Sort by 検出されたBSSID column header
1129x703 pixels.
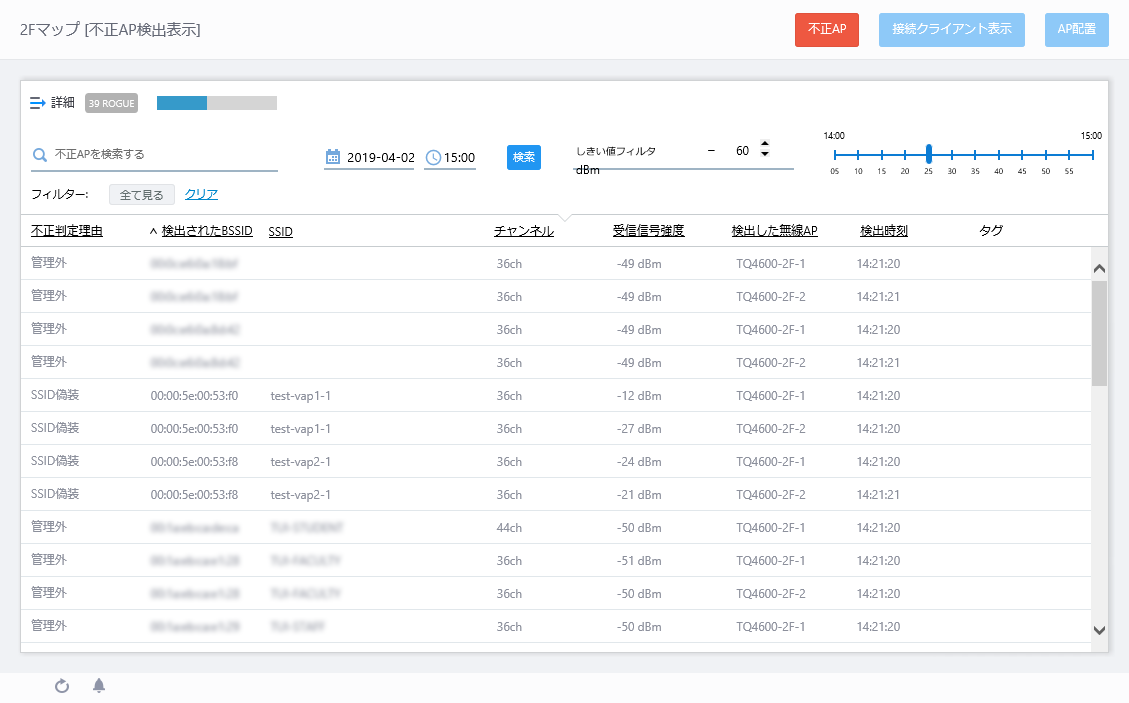(207, 231)
